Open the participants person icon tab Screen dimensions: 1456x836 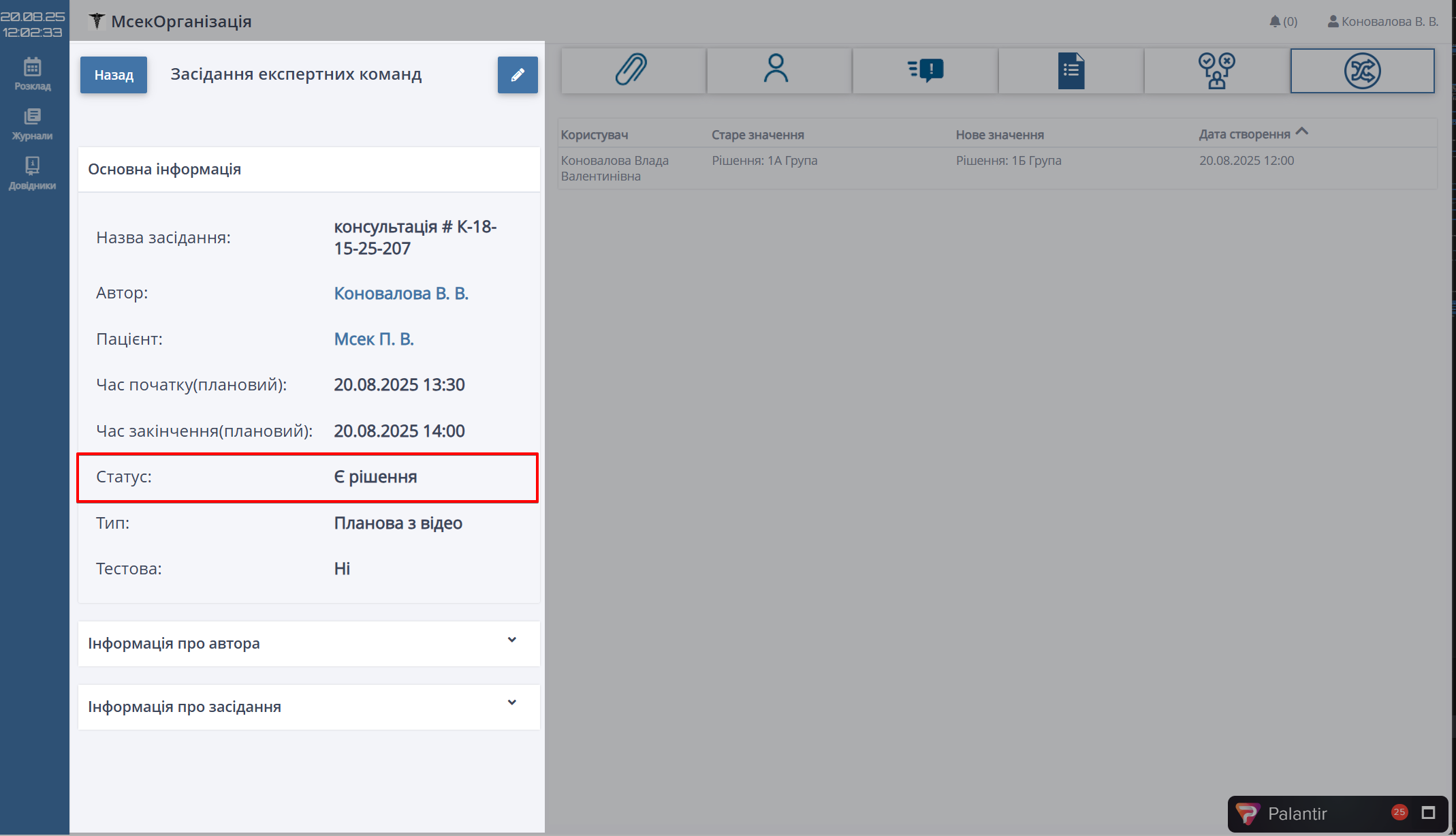pyautogui.click(x=777, y=70)
